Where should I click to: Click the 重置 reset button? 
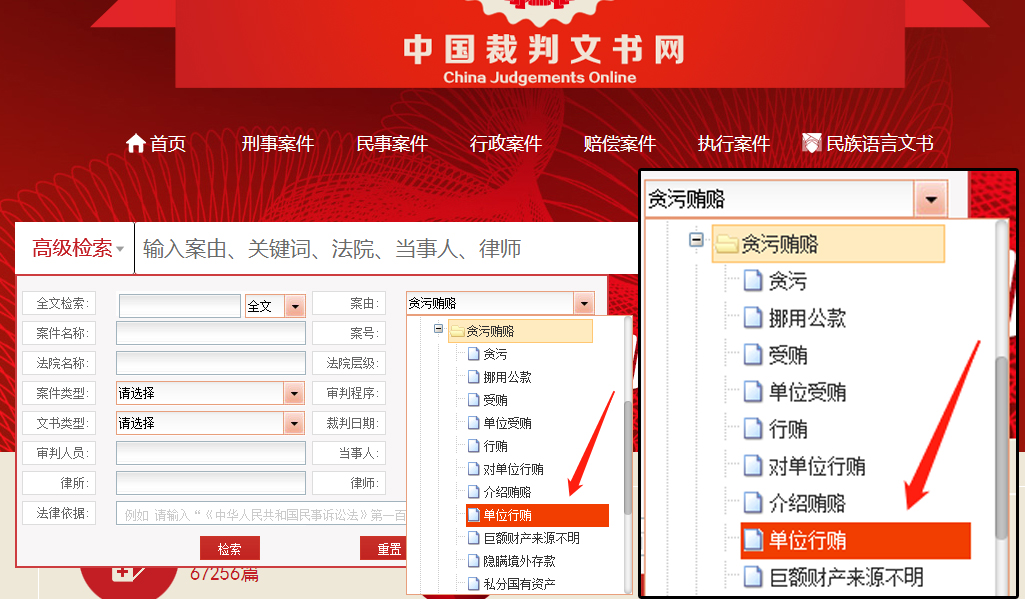[384, 549]
